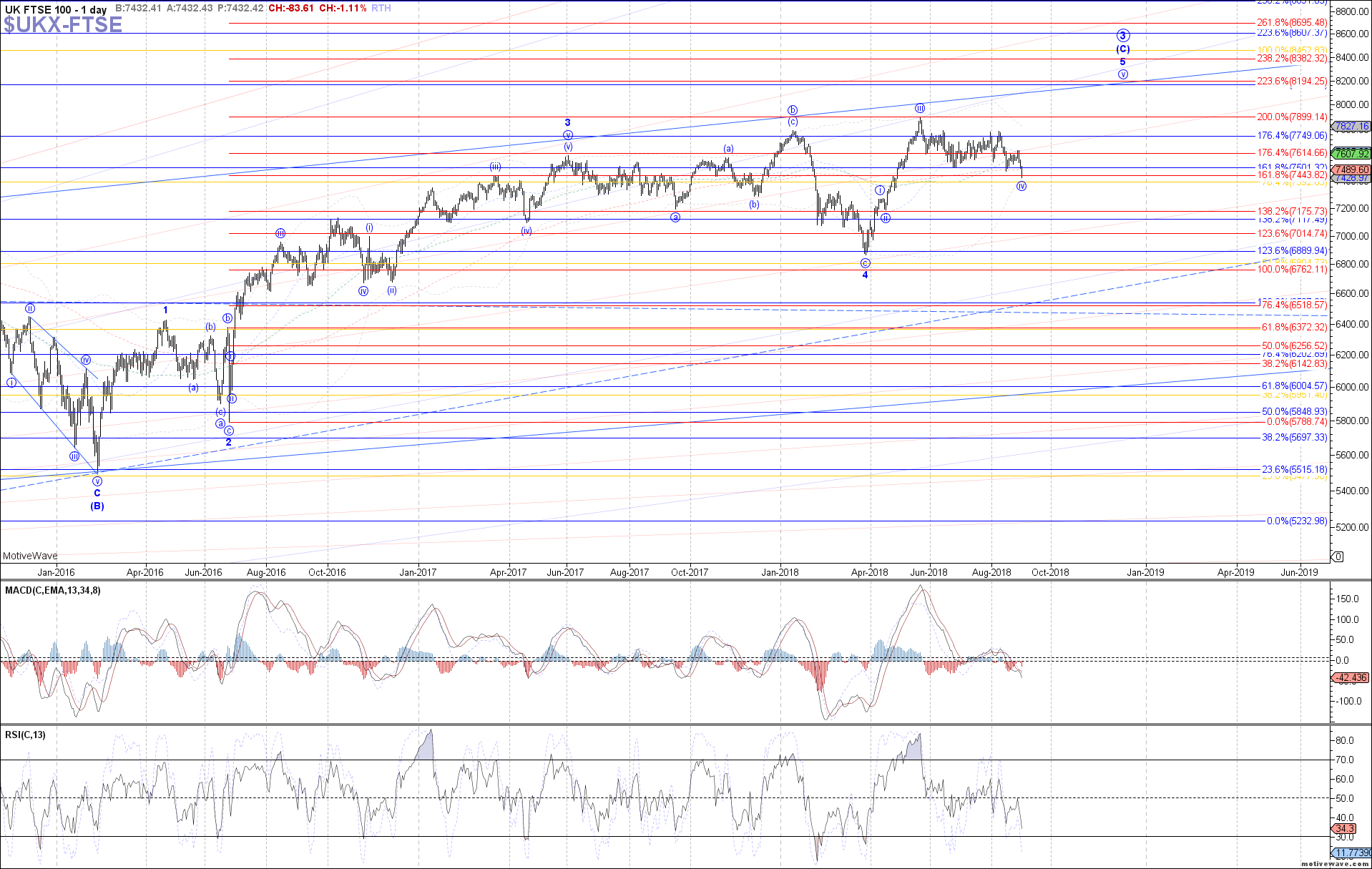Select the 76.4%(6518.57) Fibonacci label
This screenshot has height=869, width=1372.
coord(1294,305)
